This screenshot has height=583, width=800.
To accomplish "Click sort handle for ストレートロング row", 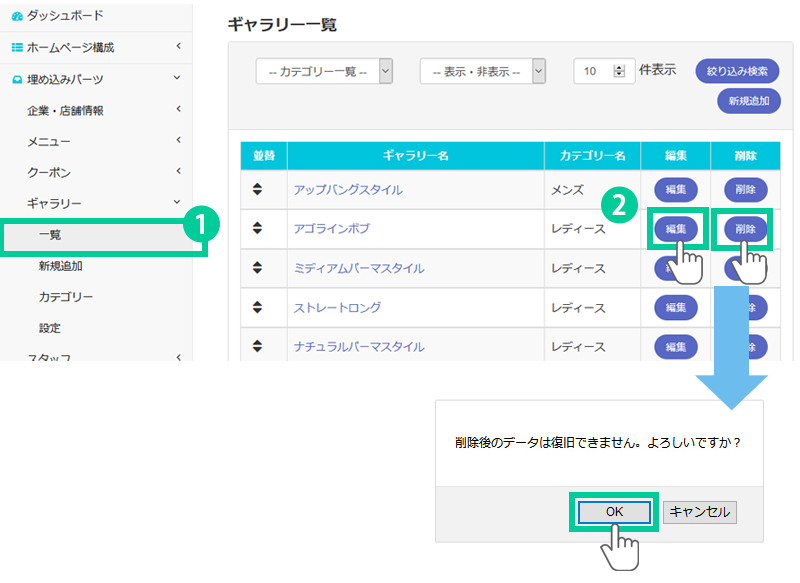I will pos(257,307).
